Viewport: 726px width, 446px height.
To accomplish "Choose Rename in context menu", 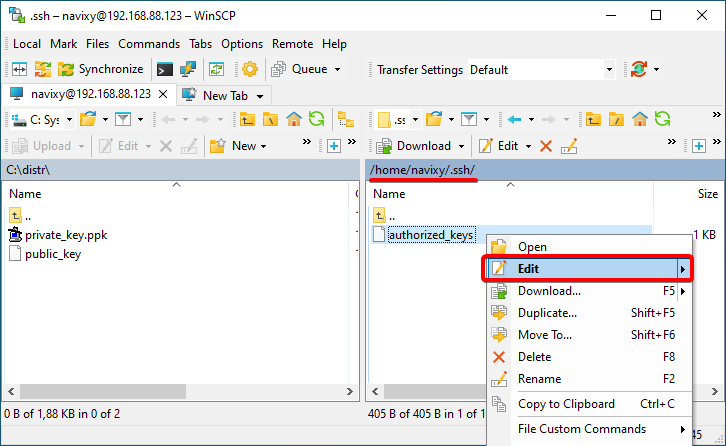I will tap(589, 379).
